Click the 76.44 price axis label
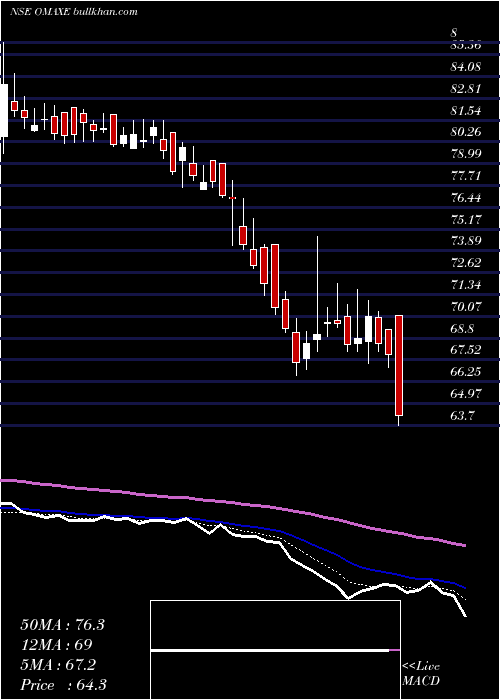The image size is (500, 700). (466, 198)
